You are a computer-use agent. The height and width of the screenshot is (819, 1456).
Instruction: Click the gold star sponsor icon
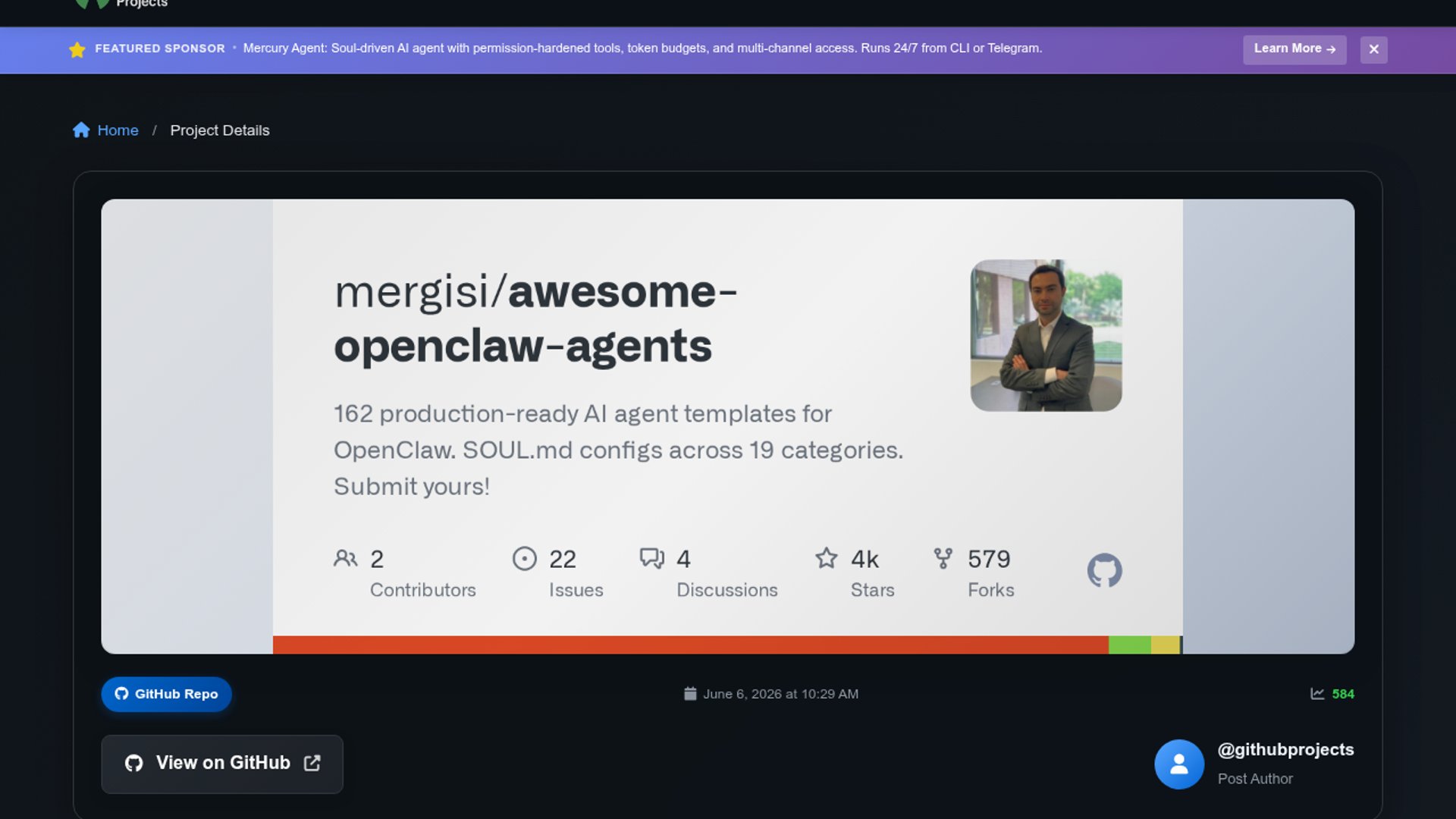coord(77,49)
